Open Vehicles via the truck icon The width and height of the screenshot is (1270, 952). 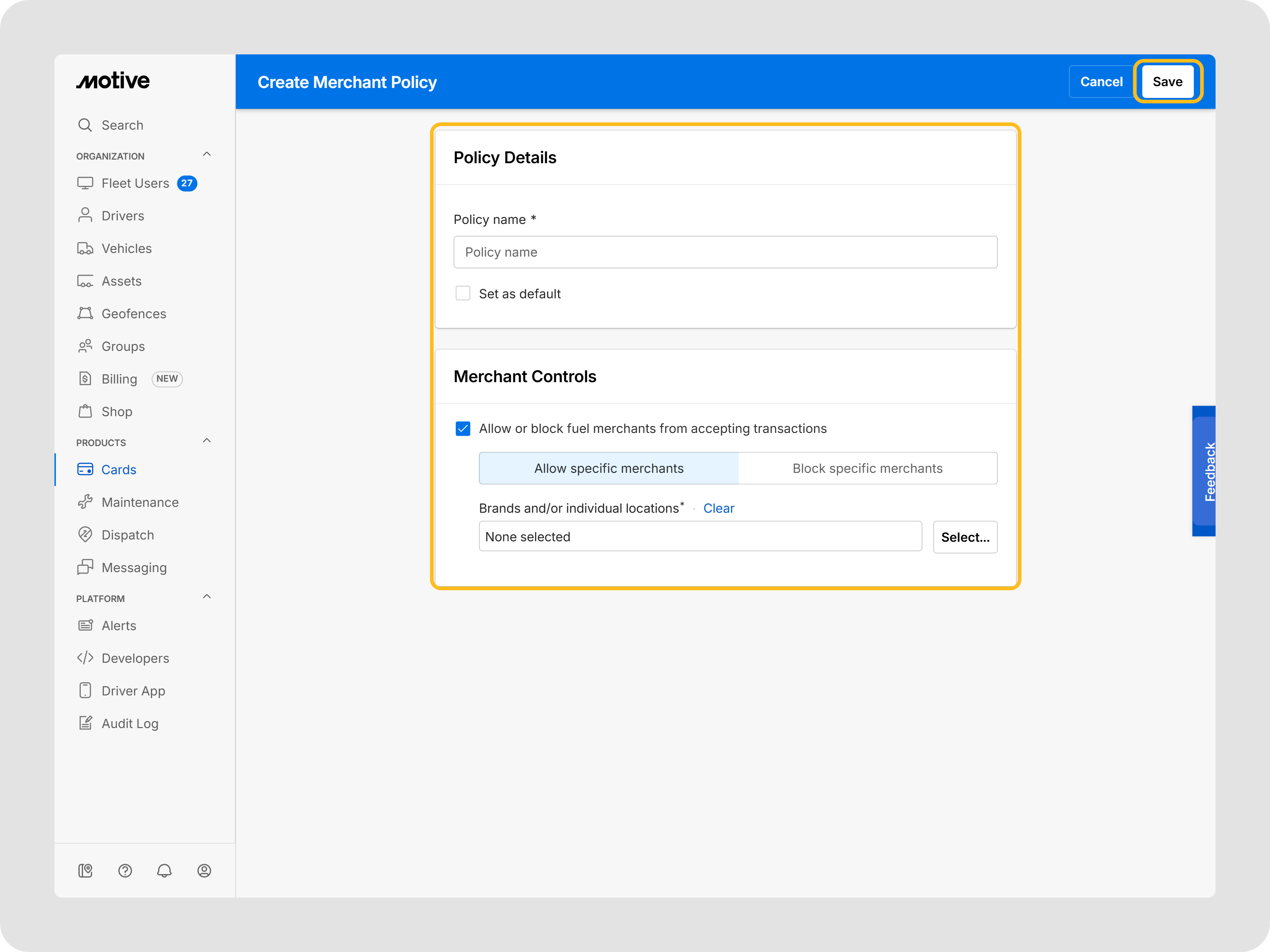(x=85, y=248)
